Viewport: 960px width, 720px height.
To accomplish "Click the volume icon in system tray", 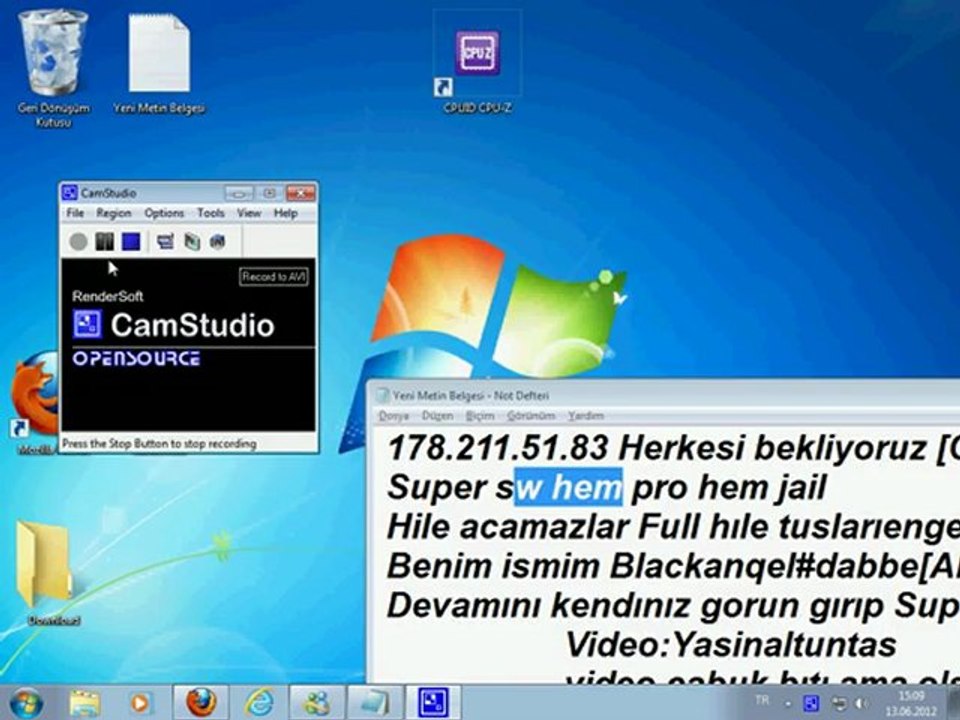I will [x=861, y=704].
